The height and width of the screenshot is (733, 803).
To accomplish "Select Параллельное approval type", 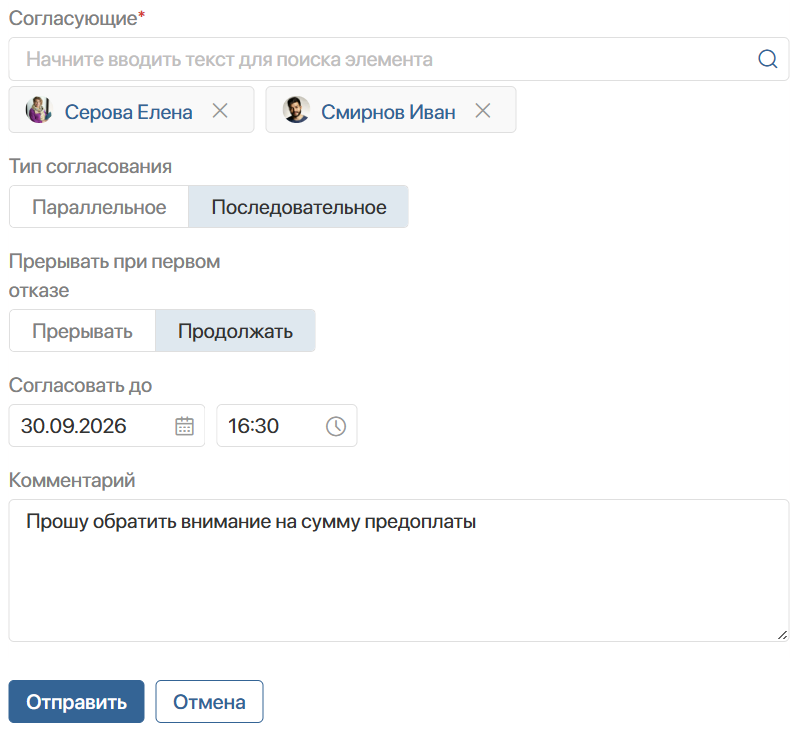I will 99,207.
